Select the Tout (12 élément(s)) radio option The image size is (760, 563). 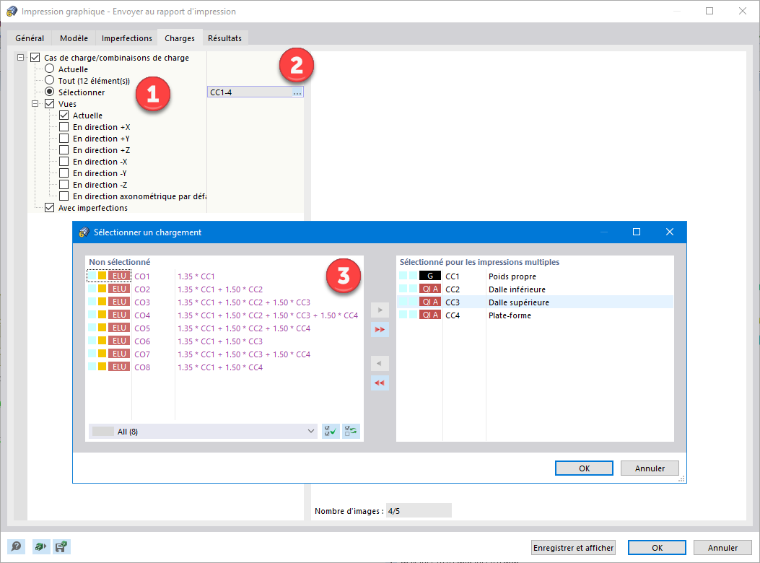coord(49,80)
